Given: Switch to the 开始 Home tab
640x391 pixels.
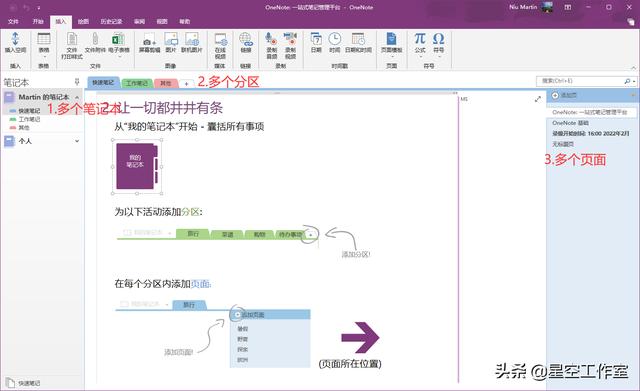Looking at the screenshot, I should tap(38, 21).
